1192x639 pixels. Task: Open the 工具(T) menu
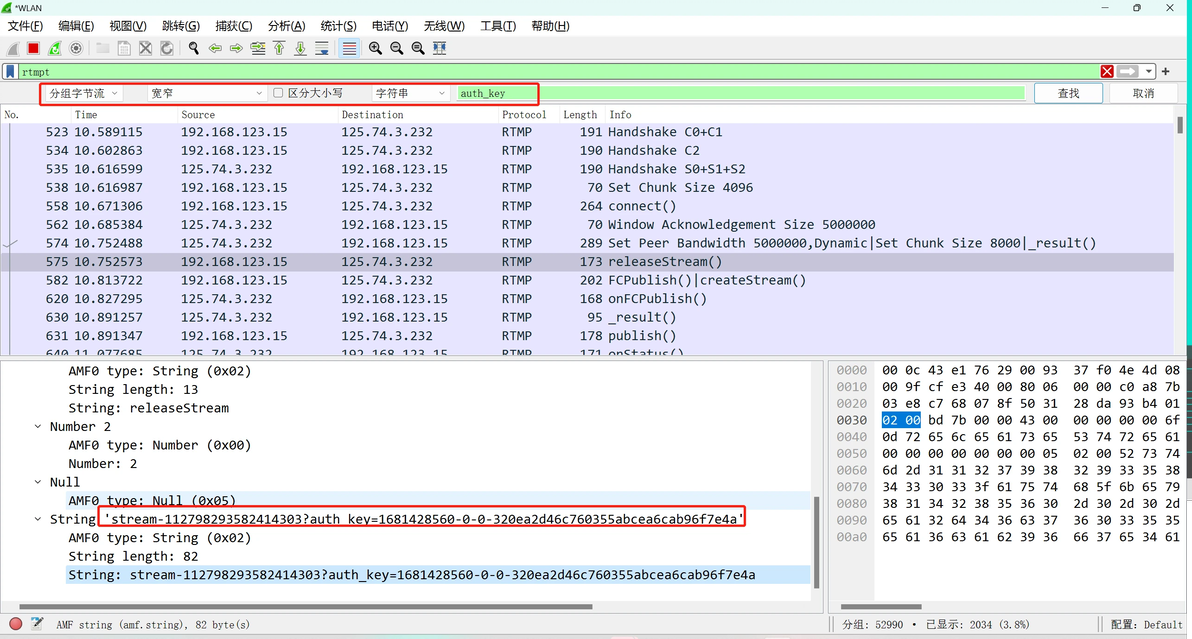498,26
